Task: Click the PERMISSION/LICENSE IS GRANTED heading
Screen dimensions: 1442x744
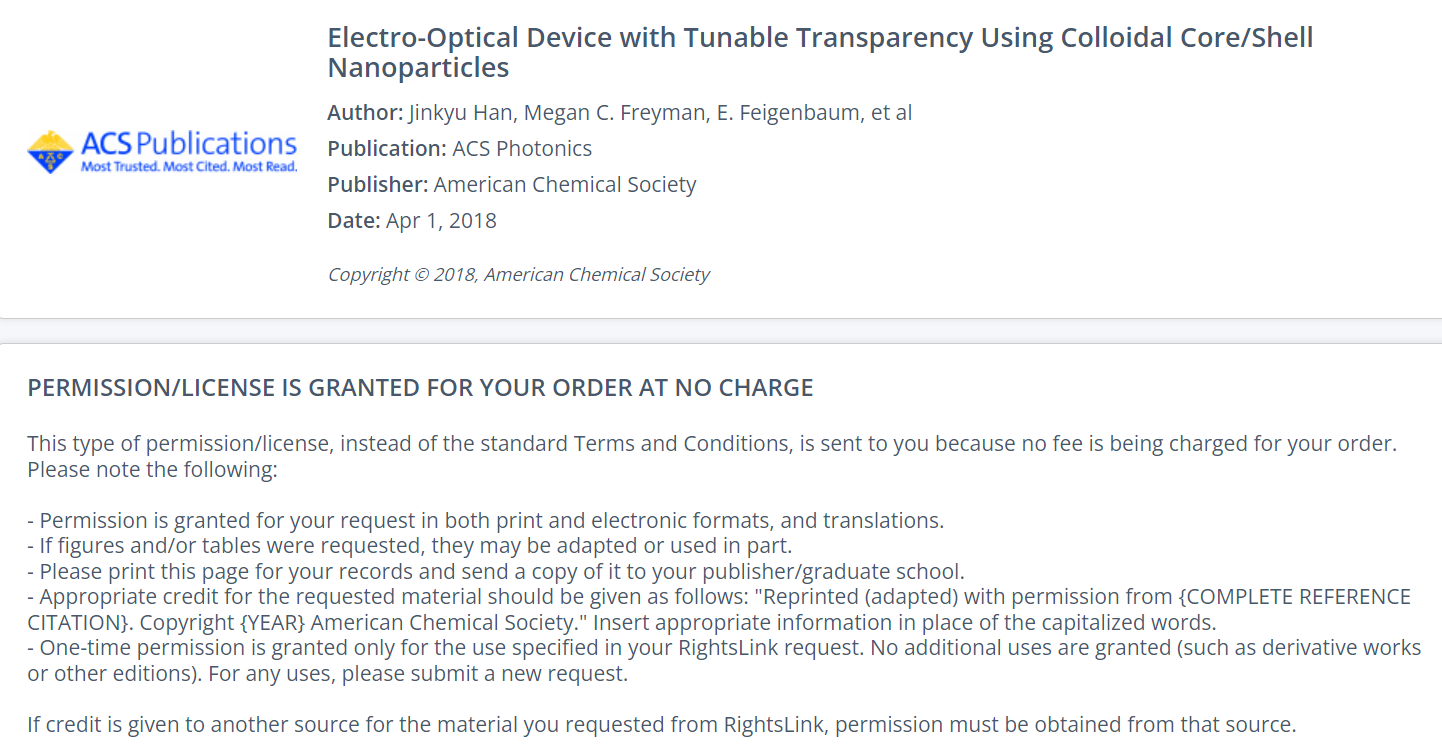Action: (x=420, y=388)
